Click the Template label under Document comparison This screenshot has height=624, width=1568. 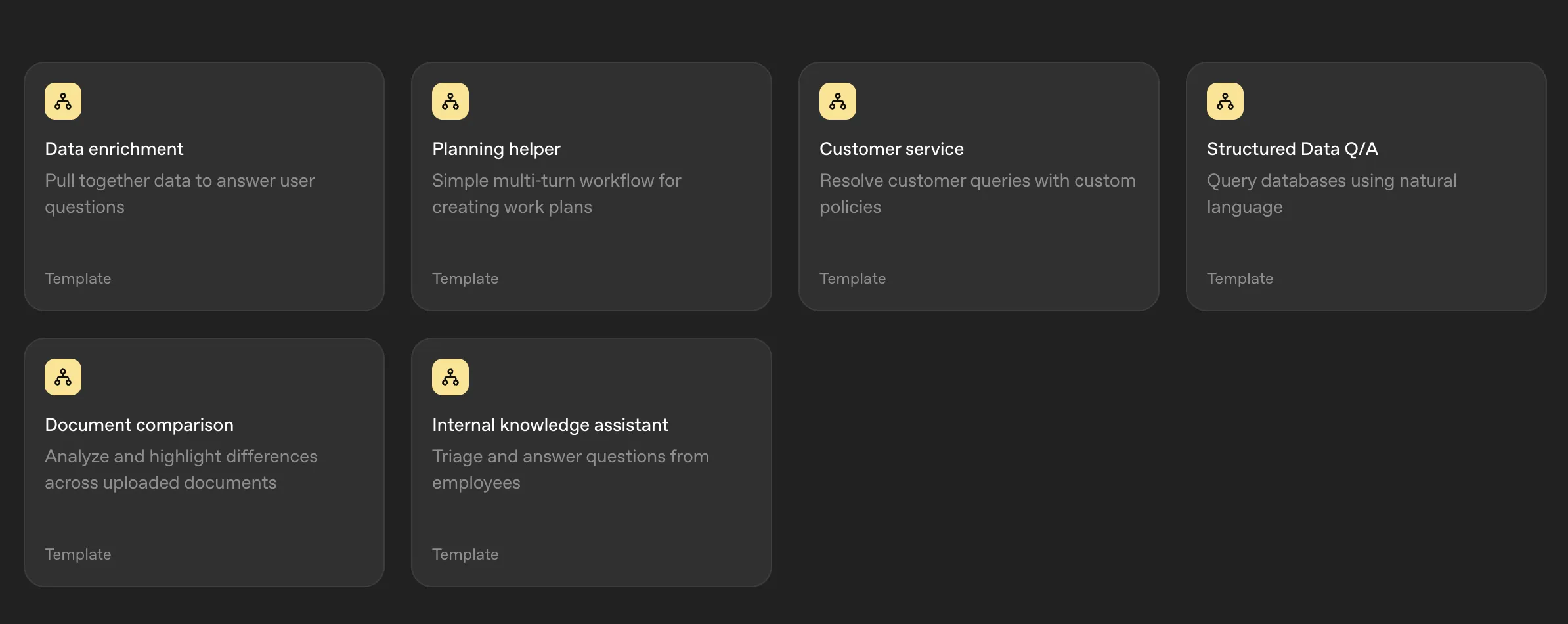[x=77, y=554]
